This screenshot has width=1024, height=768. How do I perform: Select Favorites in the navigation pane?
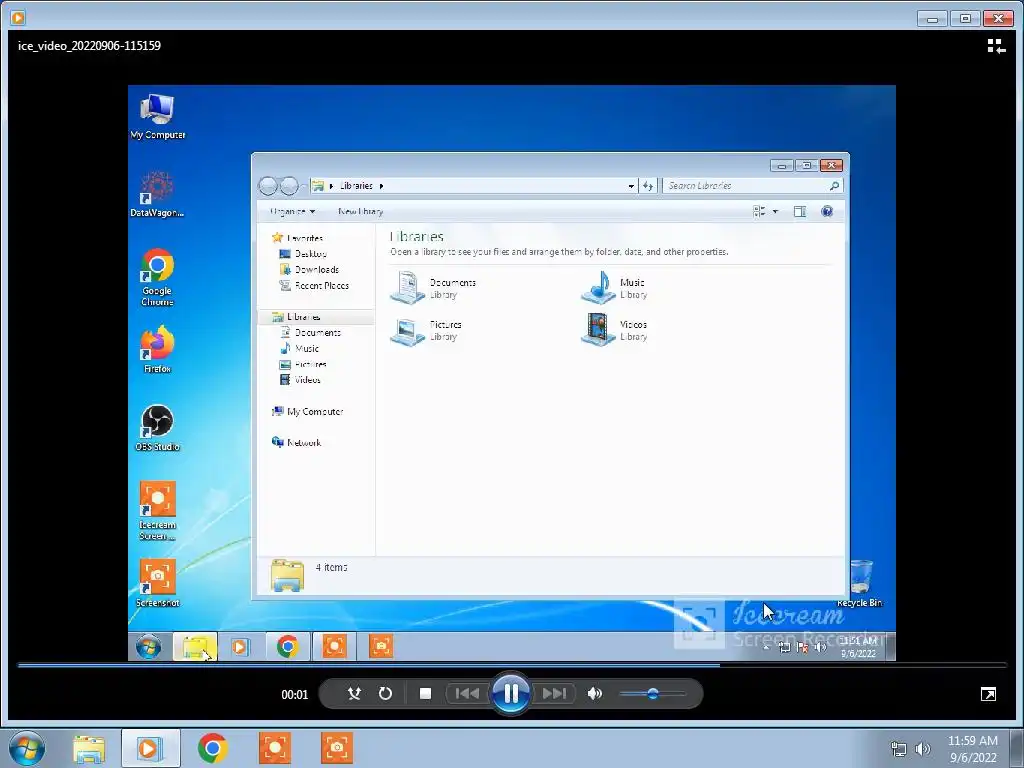(x=297, y=238)
